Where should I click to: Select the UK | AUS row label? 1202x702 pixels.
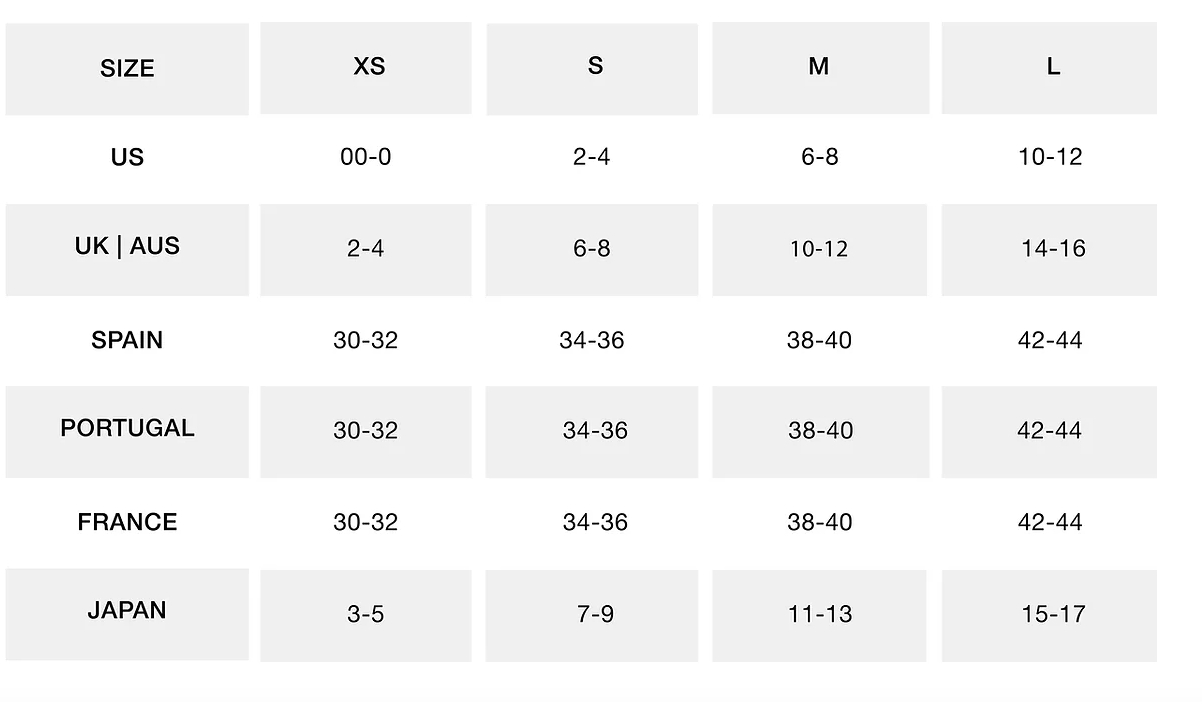(127, 249)
